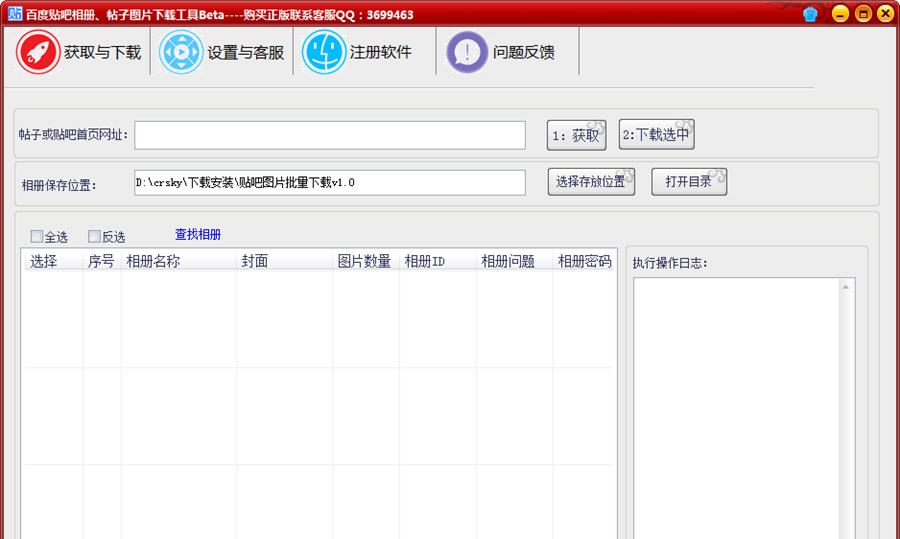Click the app logo in title bar
This screenshot has height=539, width=900.
tap(15, 13)
